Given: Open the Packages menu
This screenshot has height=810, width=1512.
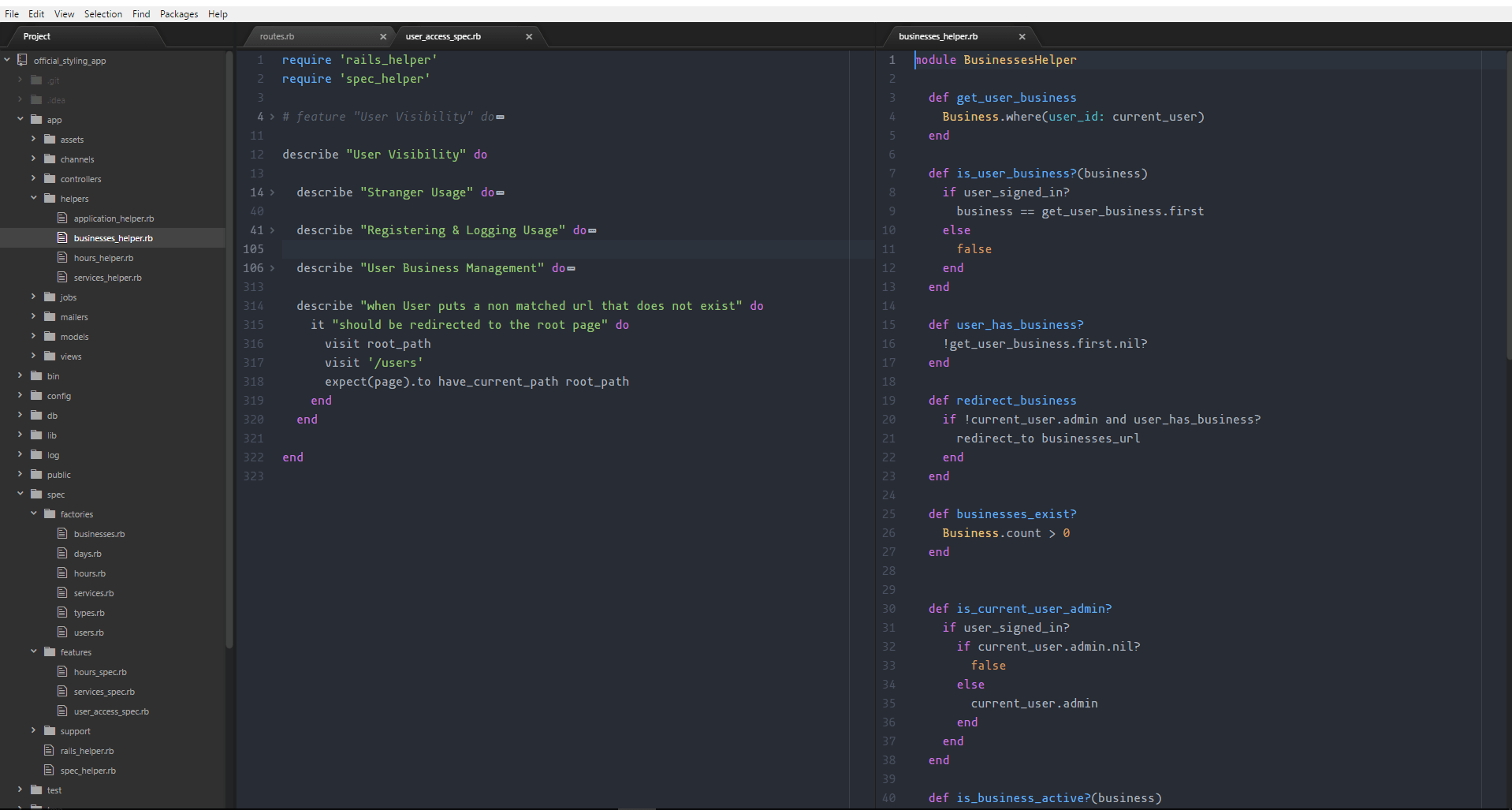Looking at the screenshot, I should 179,14.
